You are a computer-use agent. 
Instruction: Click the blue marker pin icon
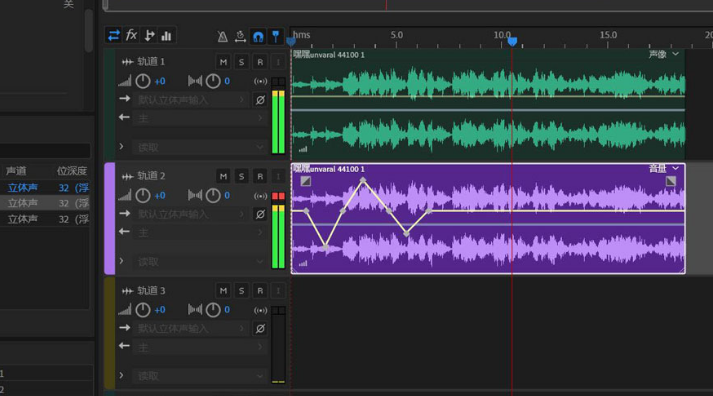point(276,36)
